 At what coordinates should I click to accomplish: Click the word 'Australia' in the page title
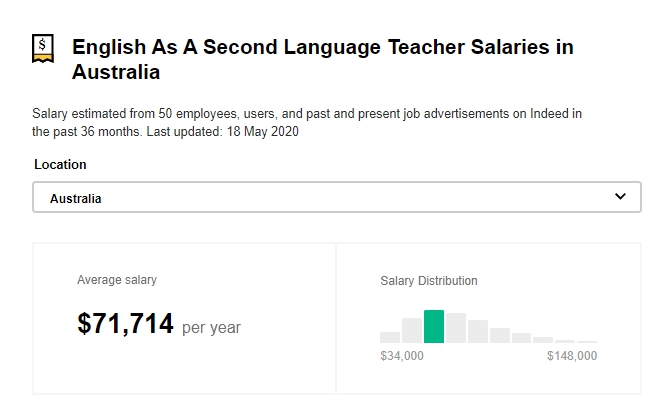click(116, 73)
